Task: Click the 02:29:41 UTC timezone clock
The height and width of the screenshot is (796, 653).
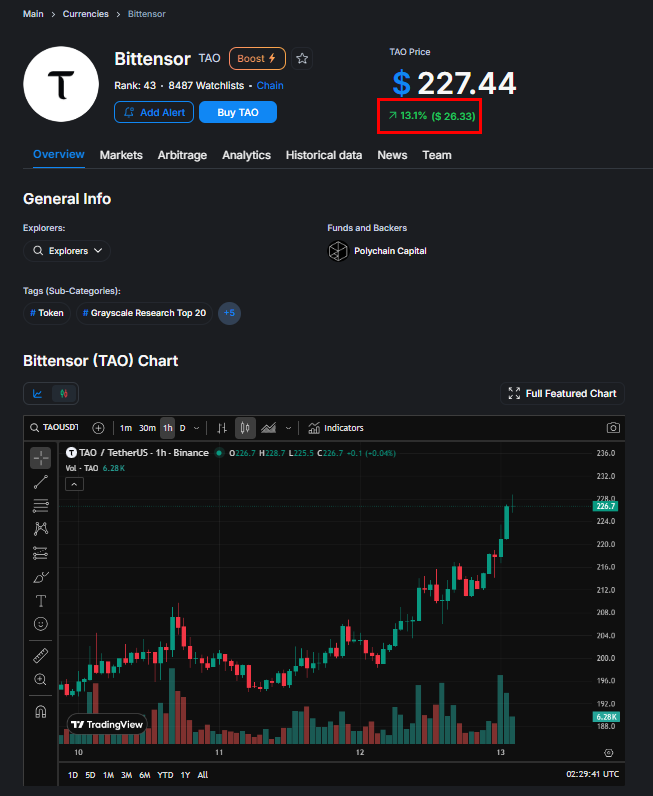Action: 593,775
